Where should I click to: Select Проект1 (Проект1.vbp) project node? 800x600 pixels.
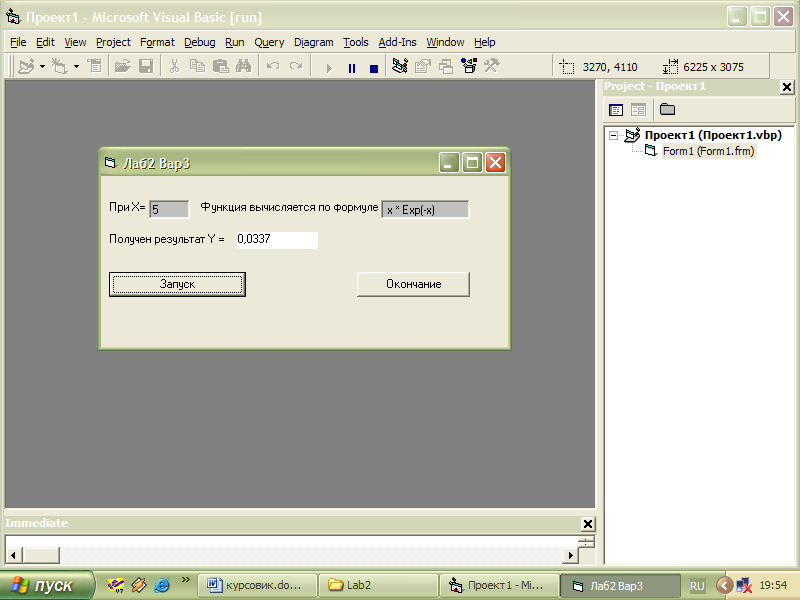(713, 135)
